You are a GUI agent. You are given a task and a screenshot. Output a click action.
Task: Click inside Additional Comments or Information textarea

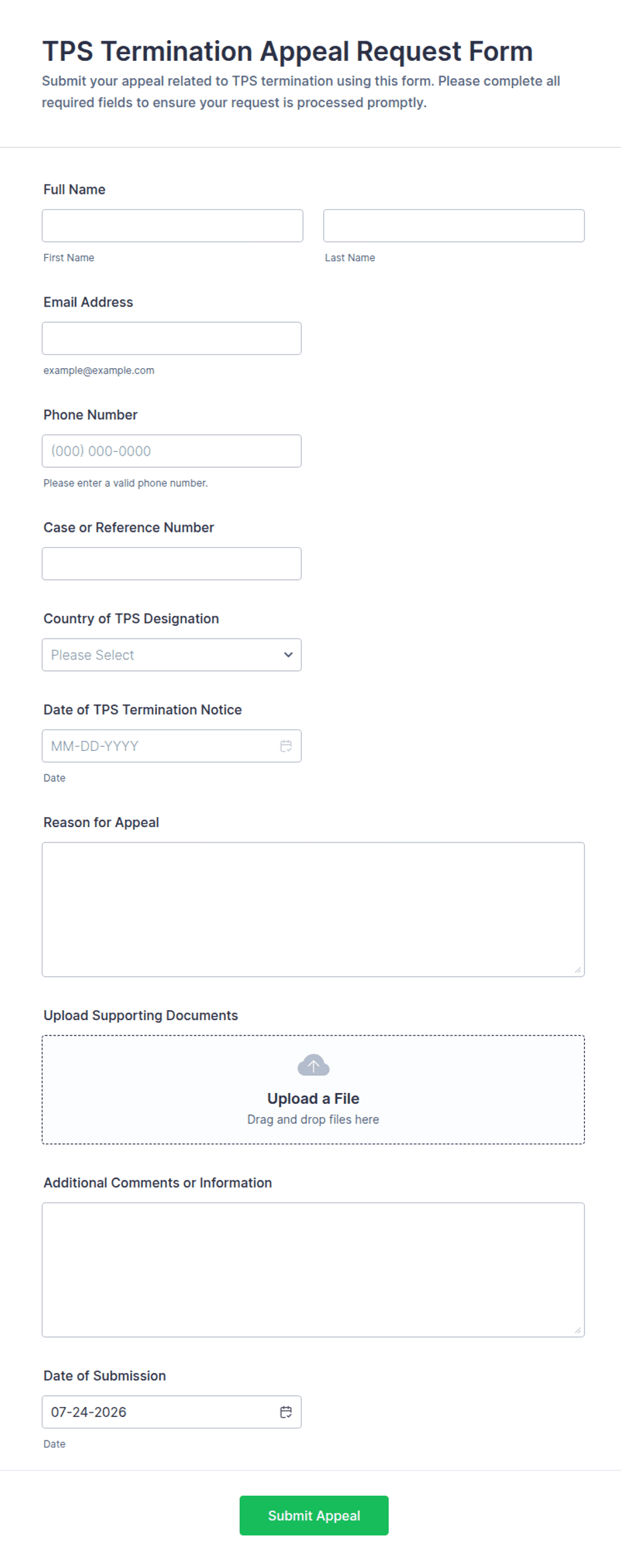313,1269
